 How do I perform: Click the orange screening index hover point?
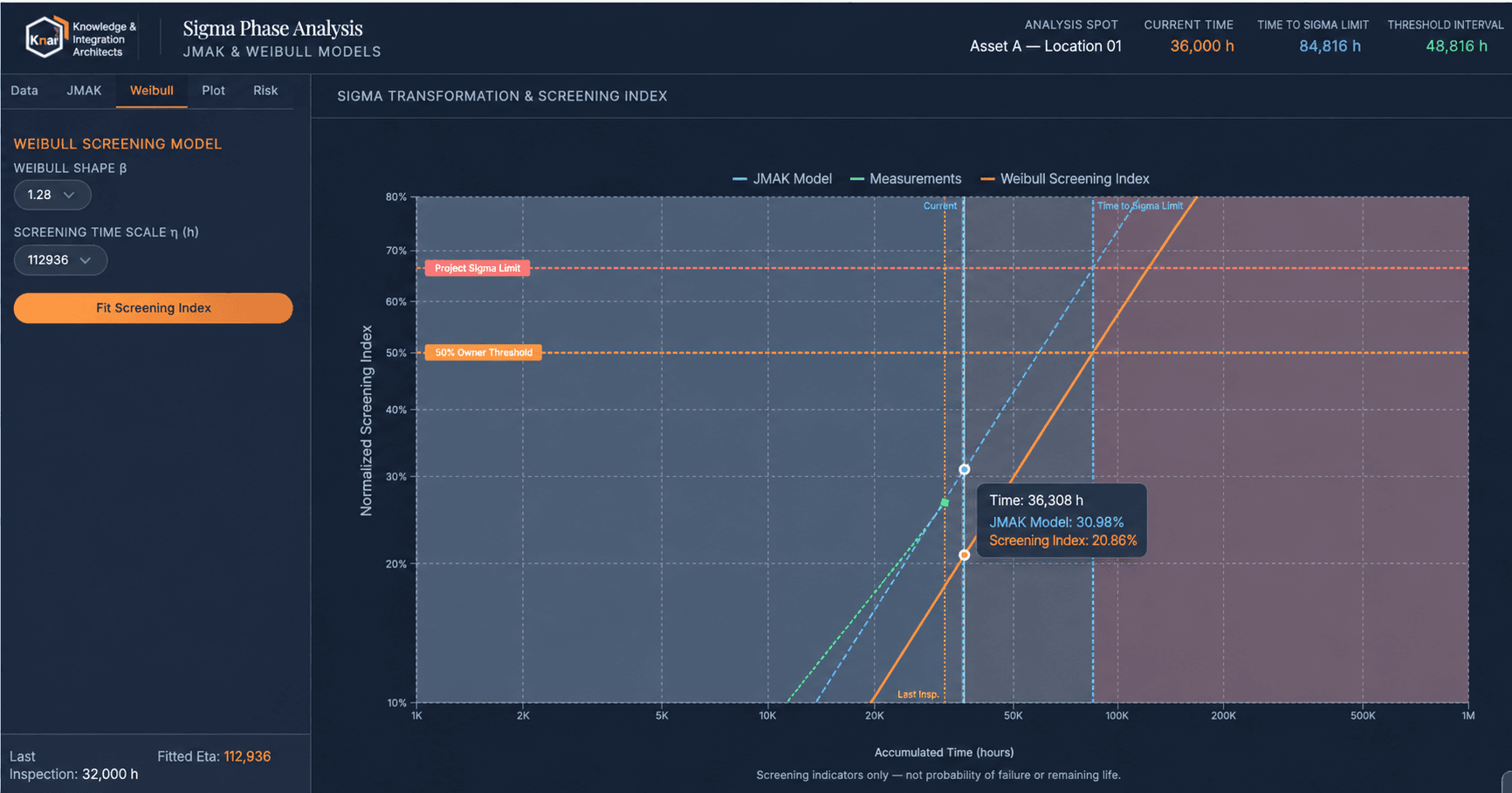[x=965, y=555]
